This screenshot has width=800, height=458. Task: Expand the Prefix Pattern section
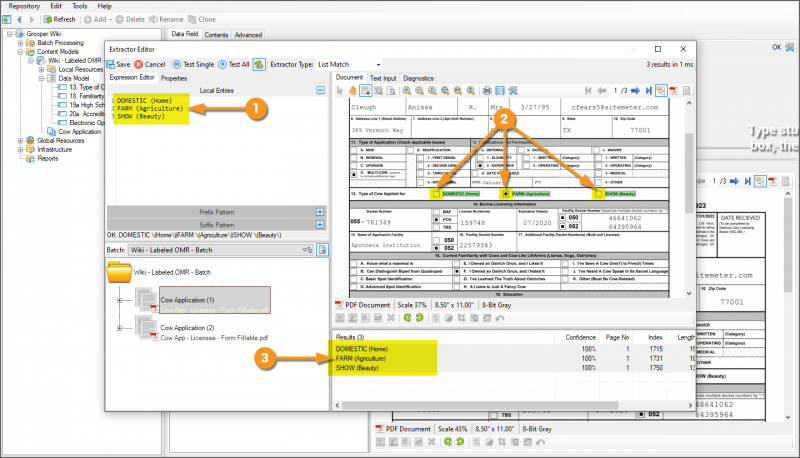click(x=320, y=212)
